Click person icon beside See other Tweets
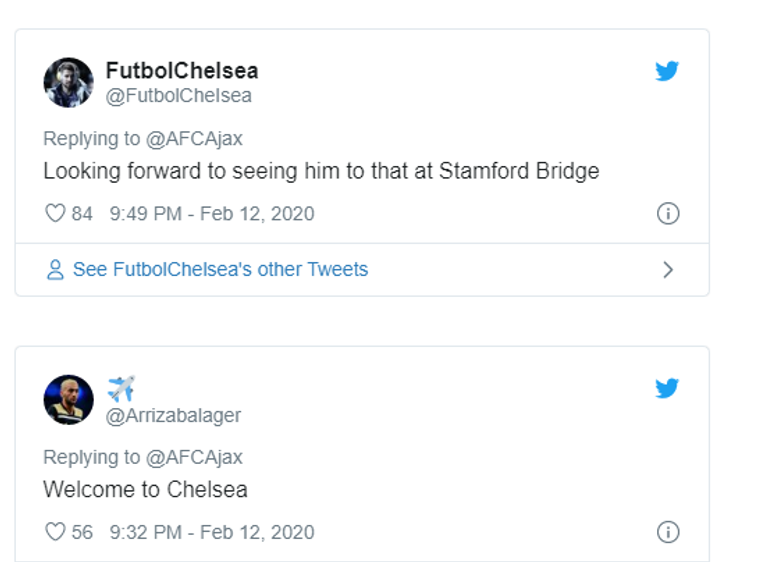Screen dimensions: 768x562 point(55,270)
